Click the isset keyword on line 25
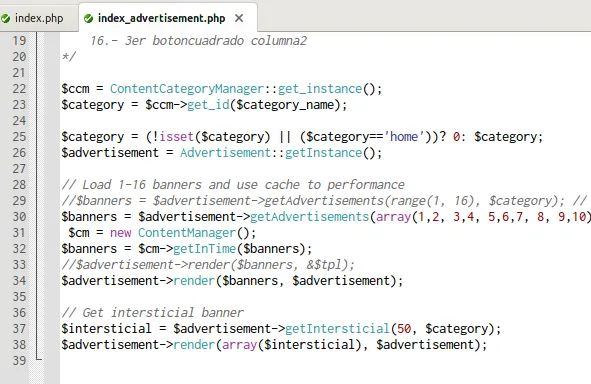This screenshot has width=591, height=384. click(176, 136)
